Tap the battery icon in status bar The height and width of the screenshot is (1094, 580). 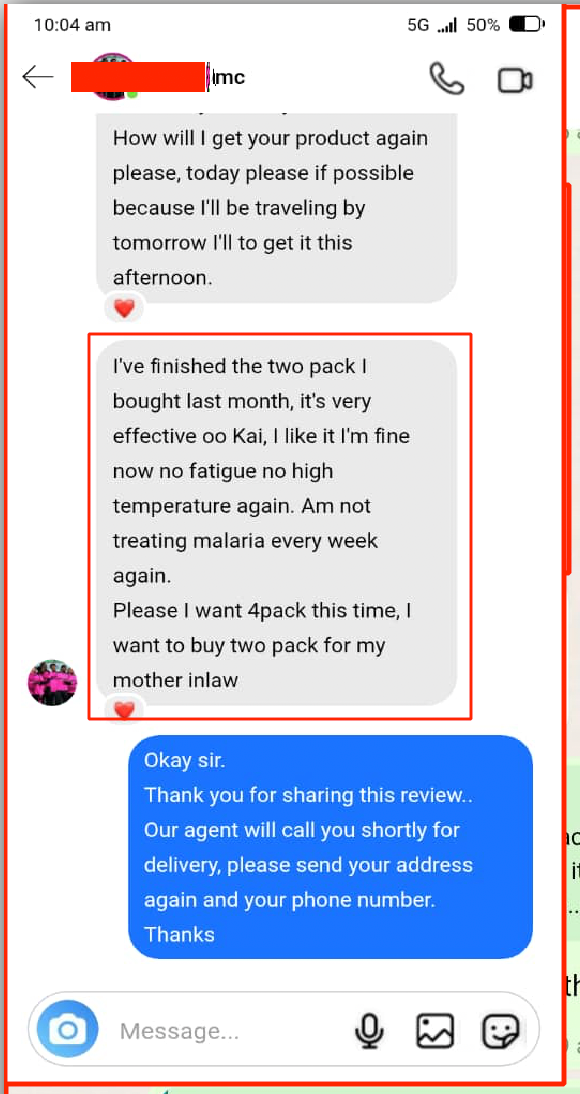tap(526, 25)
